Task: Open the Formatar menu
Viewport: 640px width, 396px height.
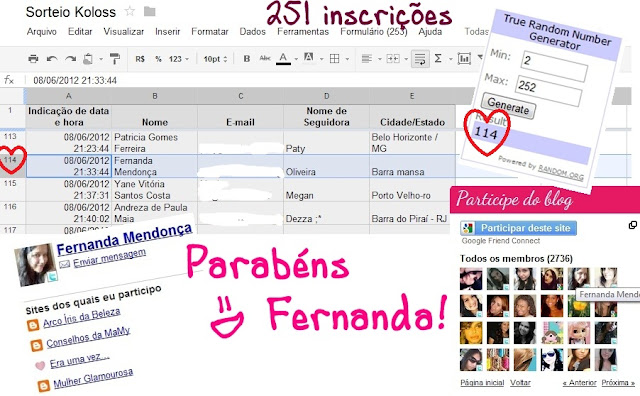Action: [210, 31]
